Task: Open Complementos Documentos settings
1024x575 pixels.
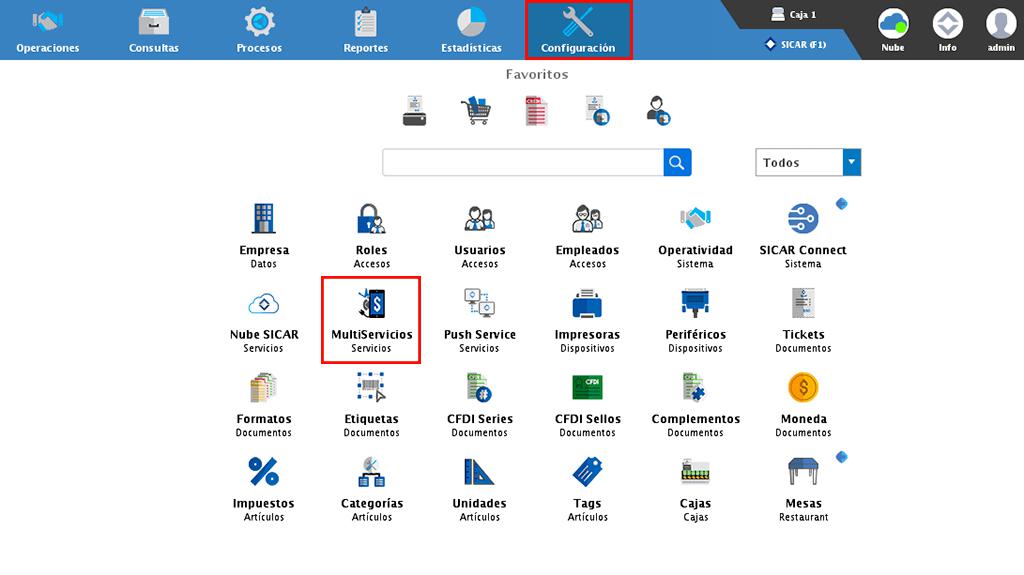Action: click(696, 404)
